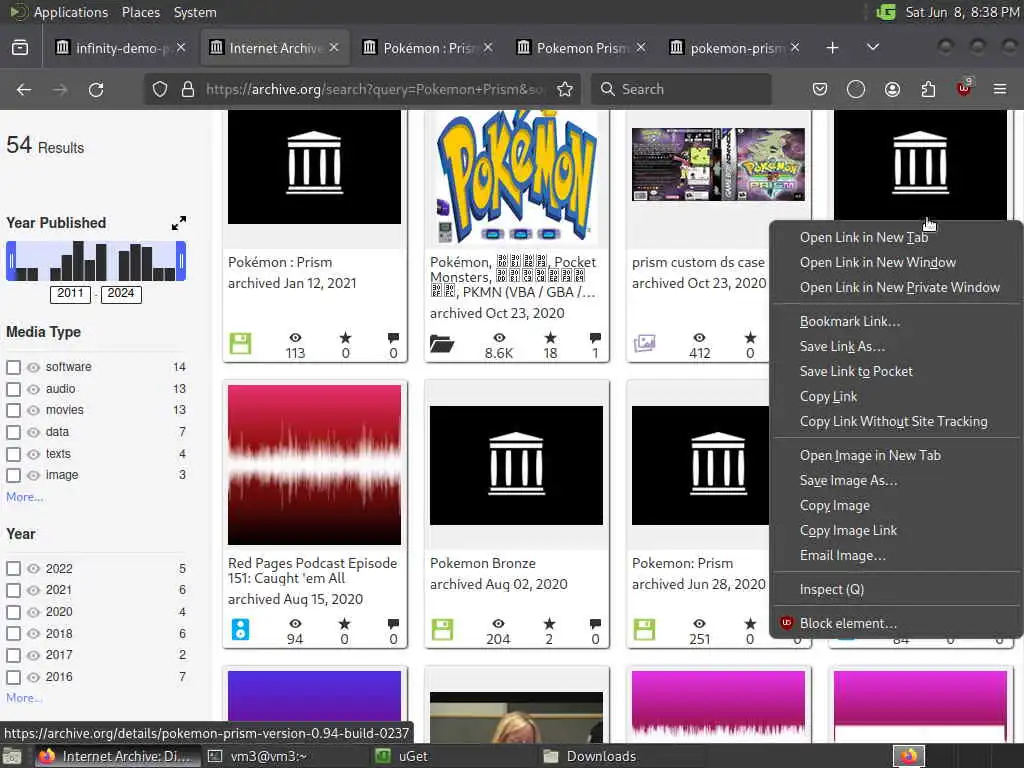Open the Extensions puzzle icon
Viewport: 1024px width, 768px height.
tap(928, 89)
